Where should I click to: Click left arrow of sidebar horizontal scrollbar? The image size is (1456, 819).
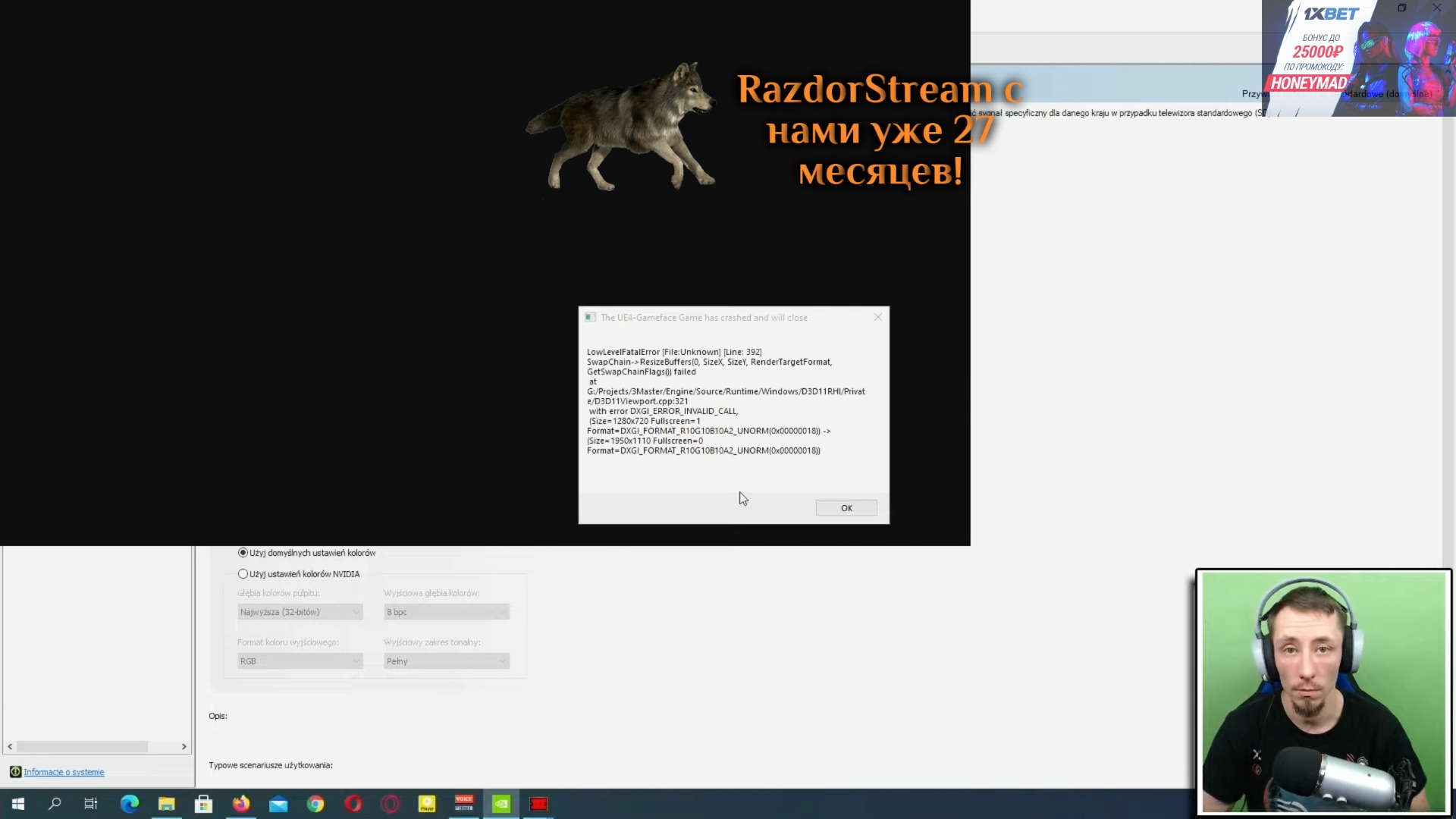click(10, 747)
